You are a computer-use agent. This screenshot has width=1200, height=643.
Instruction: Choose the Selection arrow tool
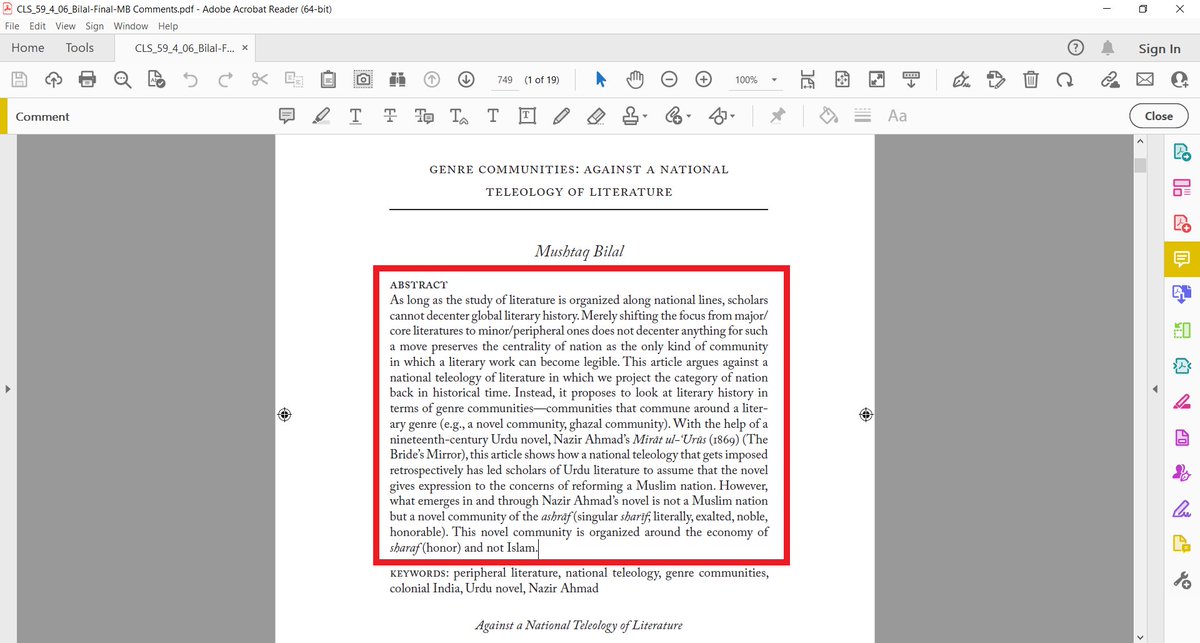pos(600,80)
